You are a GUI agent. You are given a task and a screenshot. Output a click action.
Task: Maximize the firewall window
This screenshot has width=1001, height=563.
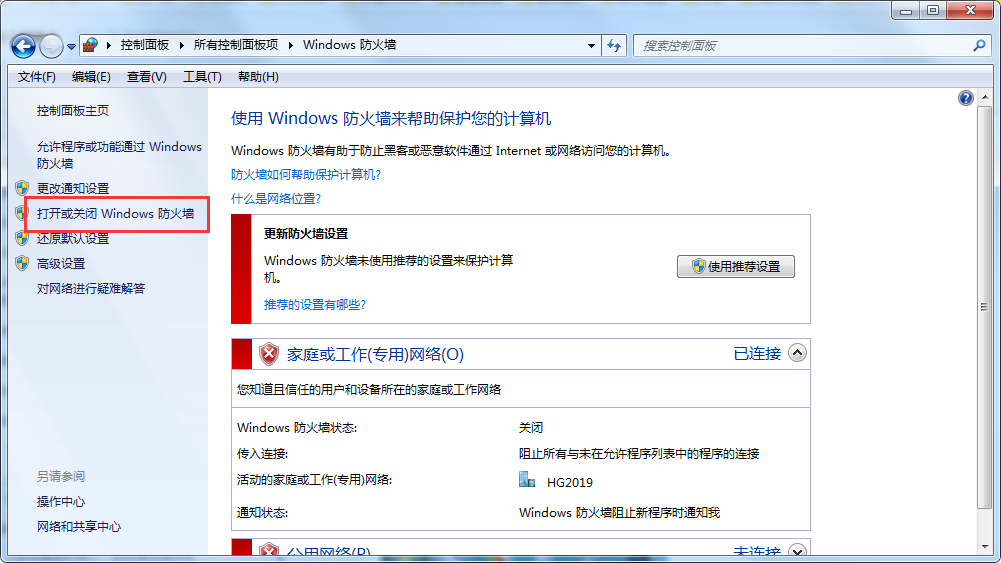[x=933, y=10]
